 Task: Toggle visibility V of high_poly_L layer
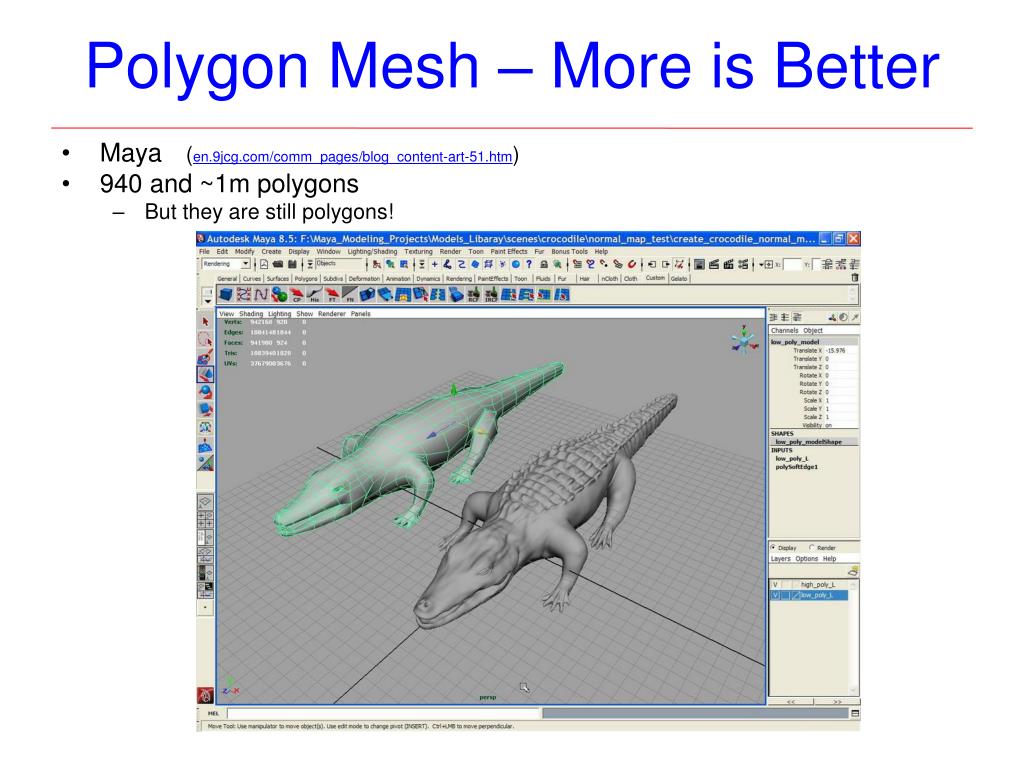(775, 584)
